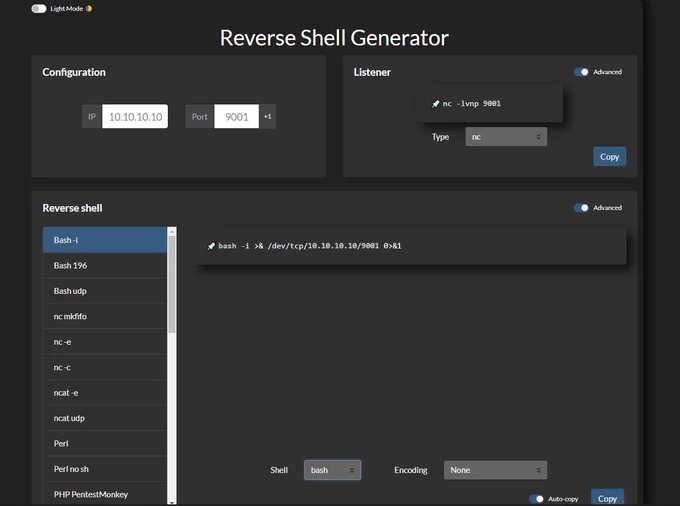This screenshot has height=506, width=680.
Task: Select the Bash 196 shell option
Action: [105, 265]
